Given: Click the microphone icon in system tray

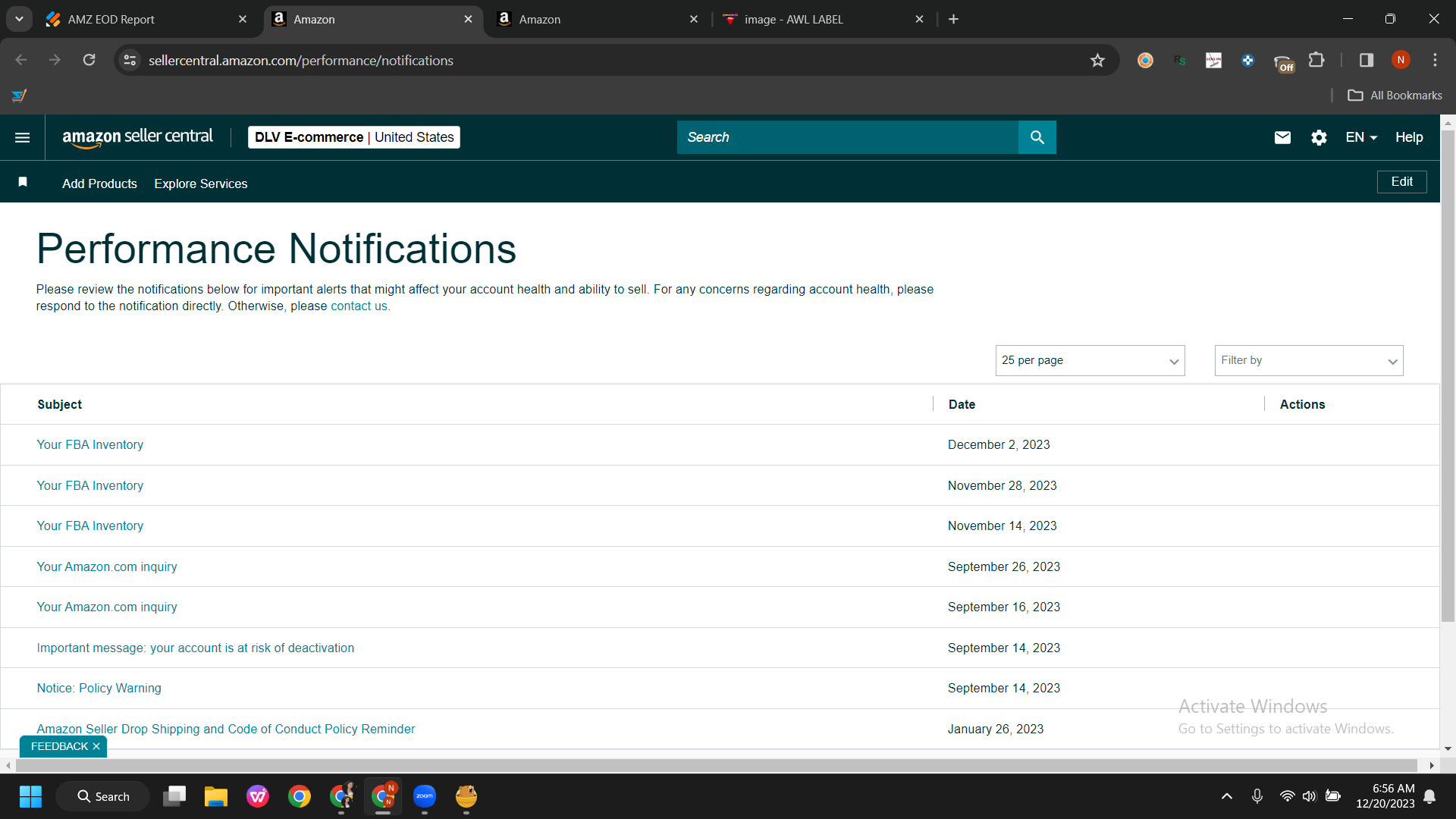Looking at the screenshot, I should pyautogui.click(x=1257, y=796).
